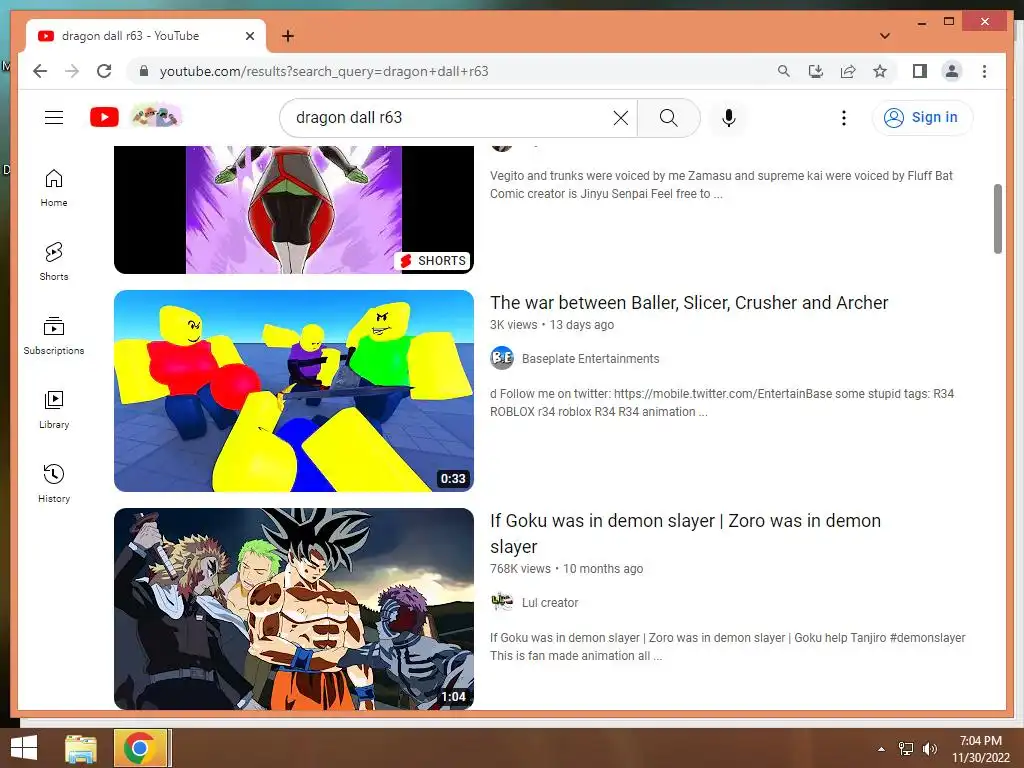Open title If Goku was in demon slayer
The height and width of the screenshot is (768, 1024).
685,534
